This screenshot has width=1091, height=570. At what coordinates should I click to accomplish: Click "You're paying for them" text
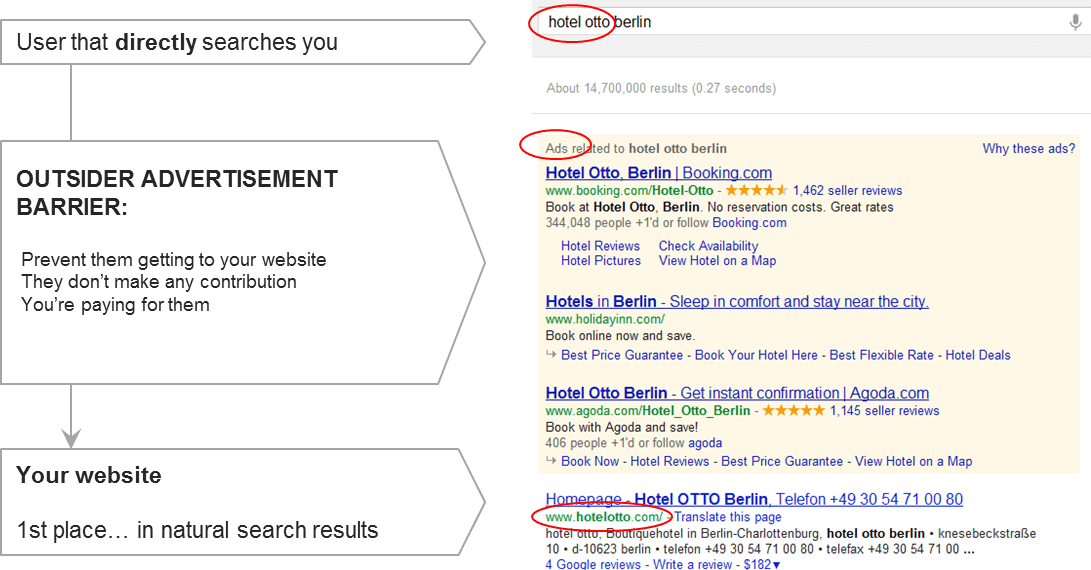(116, 305)
